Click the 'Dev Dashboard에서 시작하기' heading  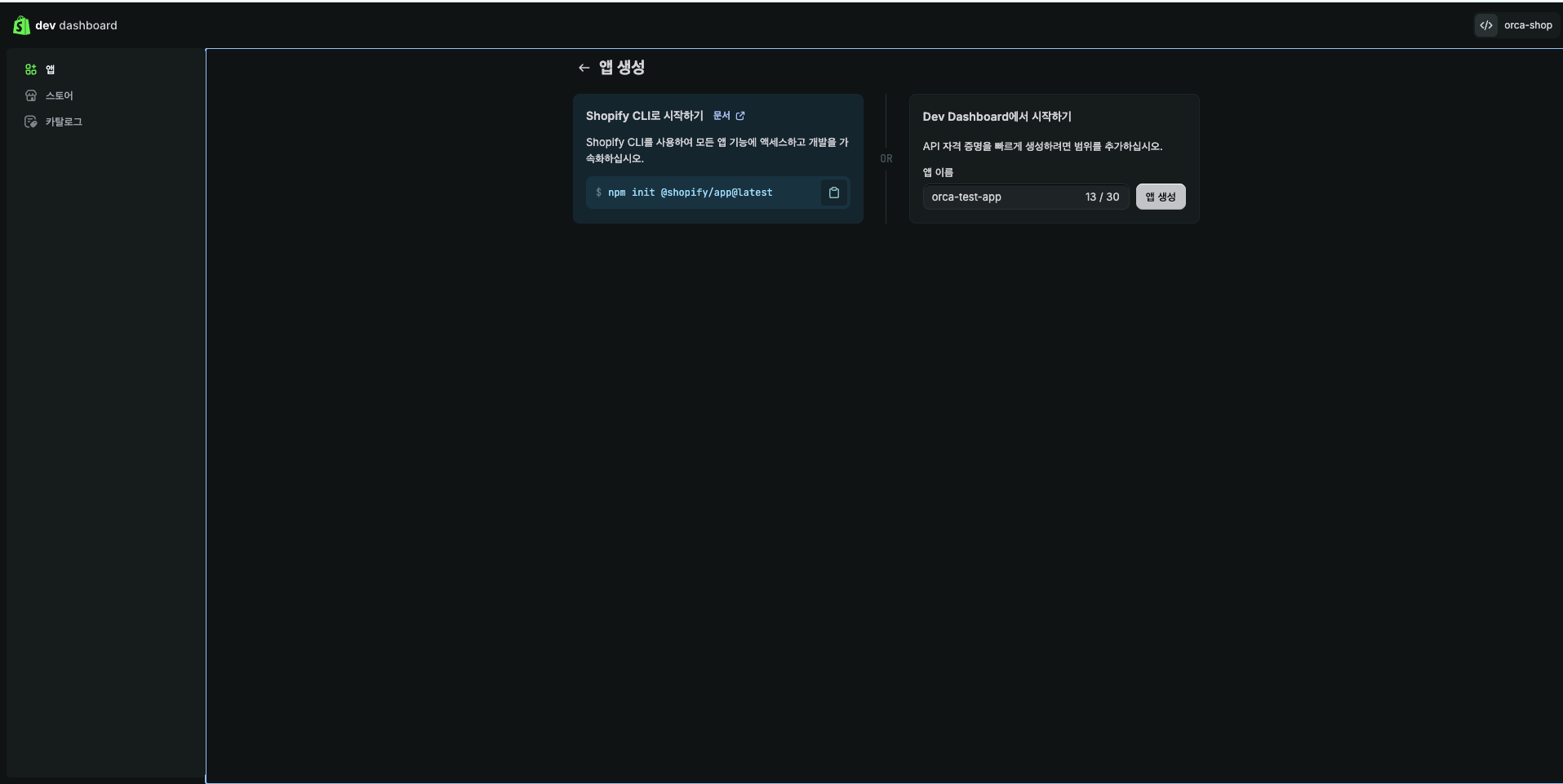click(997, 117)
